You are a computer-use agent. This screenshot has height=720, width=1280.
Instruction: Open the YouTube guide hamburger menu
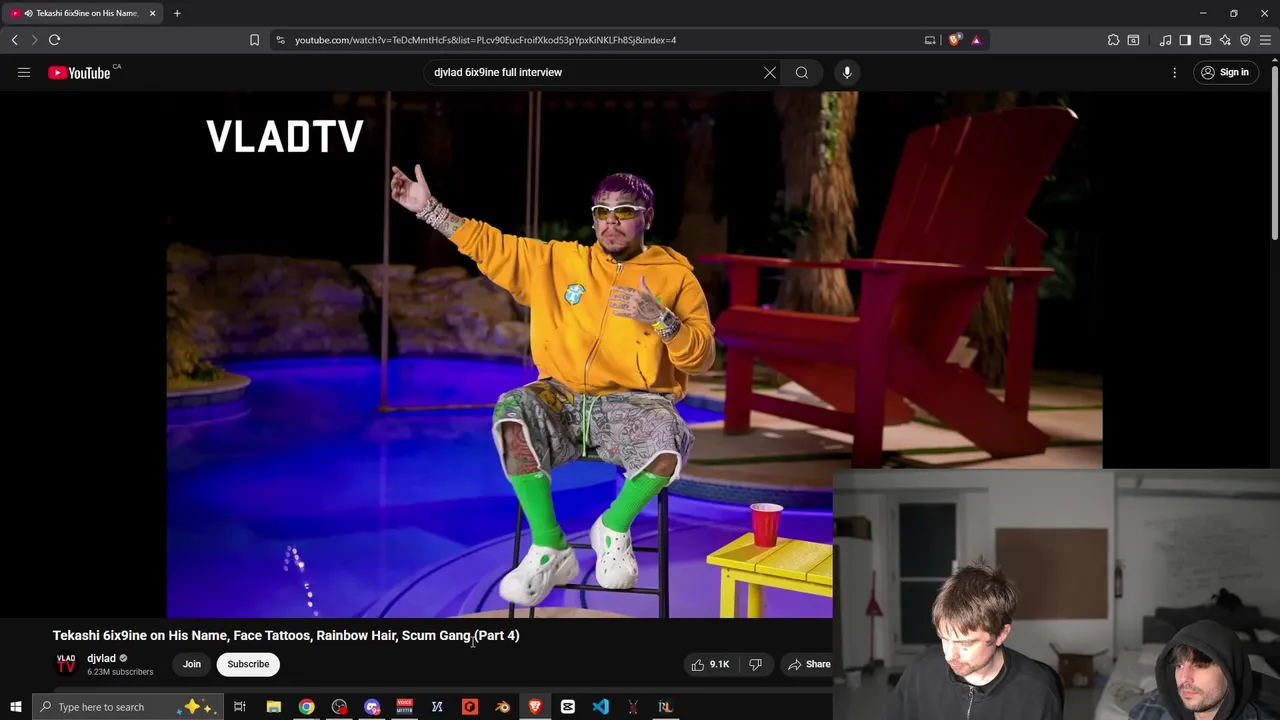(24, 72)
